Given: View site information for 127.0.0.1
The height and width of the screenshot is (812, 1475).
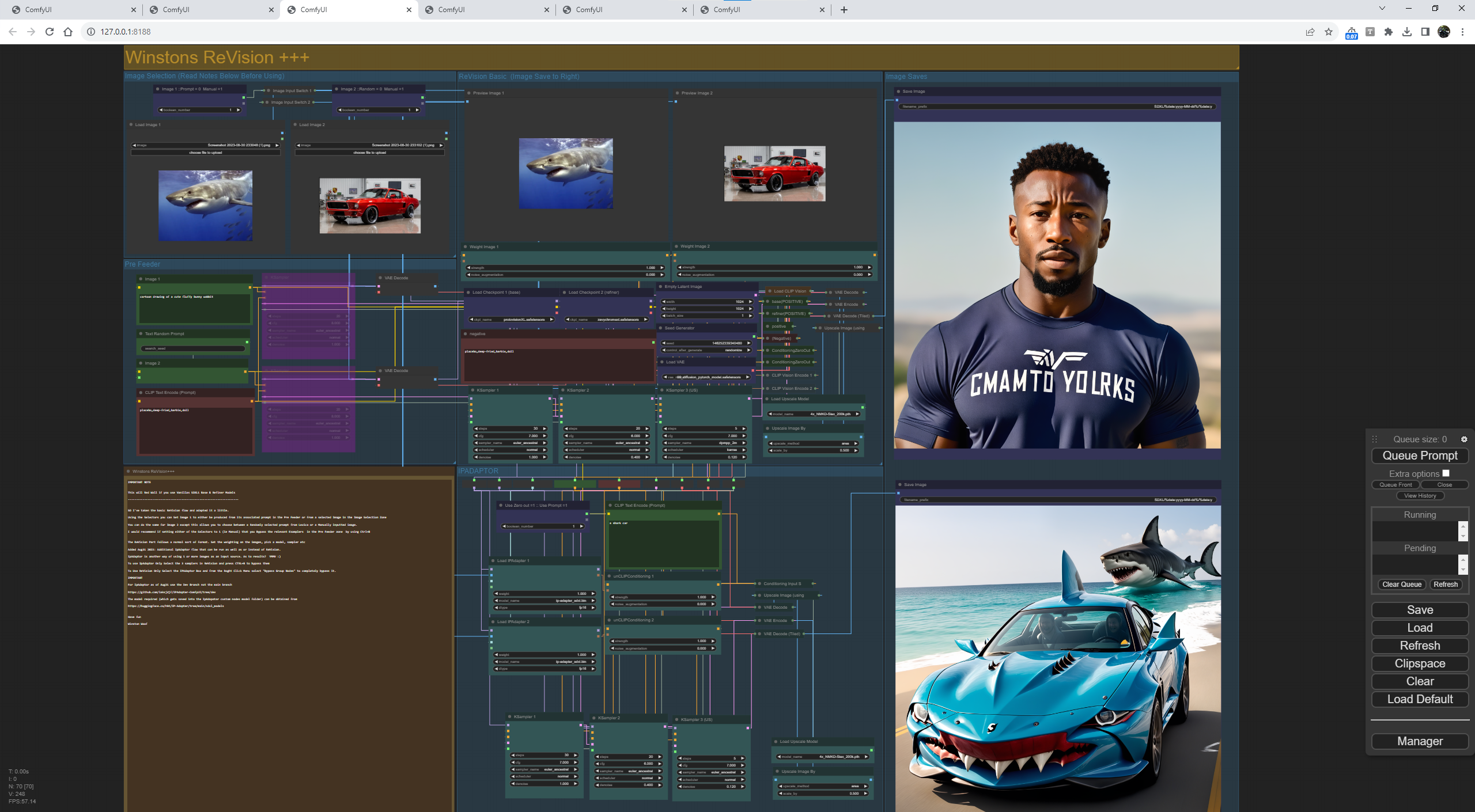Looking at the screenshot, I should 90,32.
